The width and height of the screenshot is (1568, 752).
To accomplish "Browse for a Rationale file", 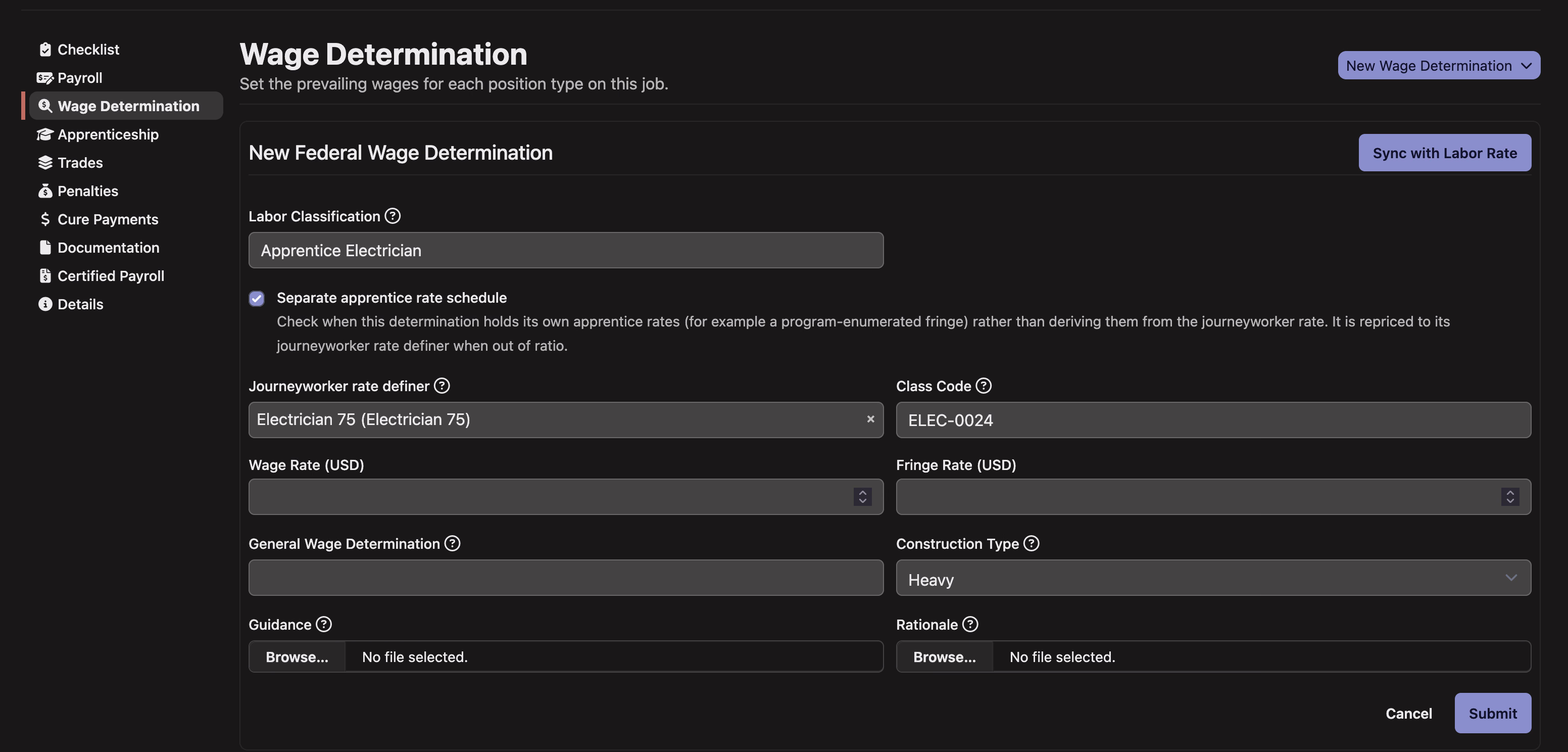I will pos(945,657).
